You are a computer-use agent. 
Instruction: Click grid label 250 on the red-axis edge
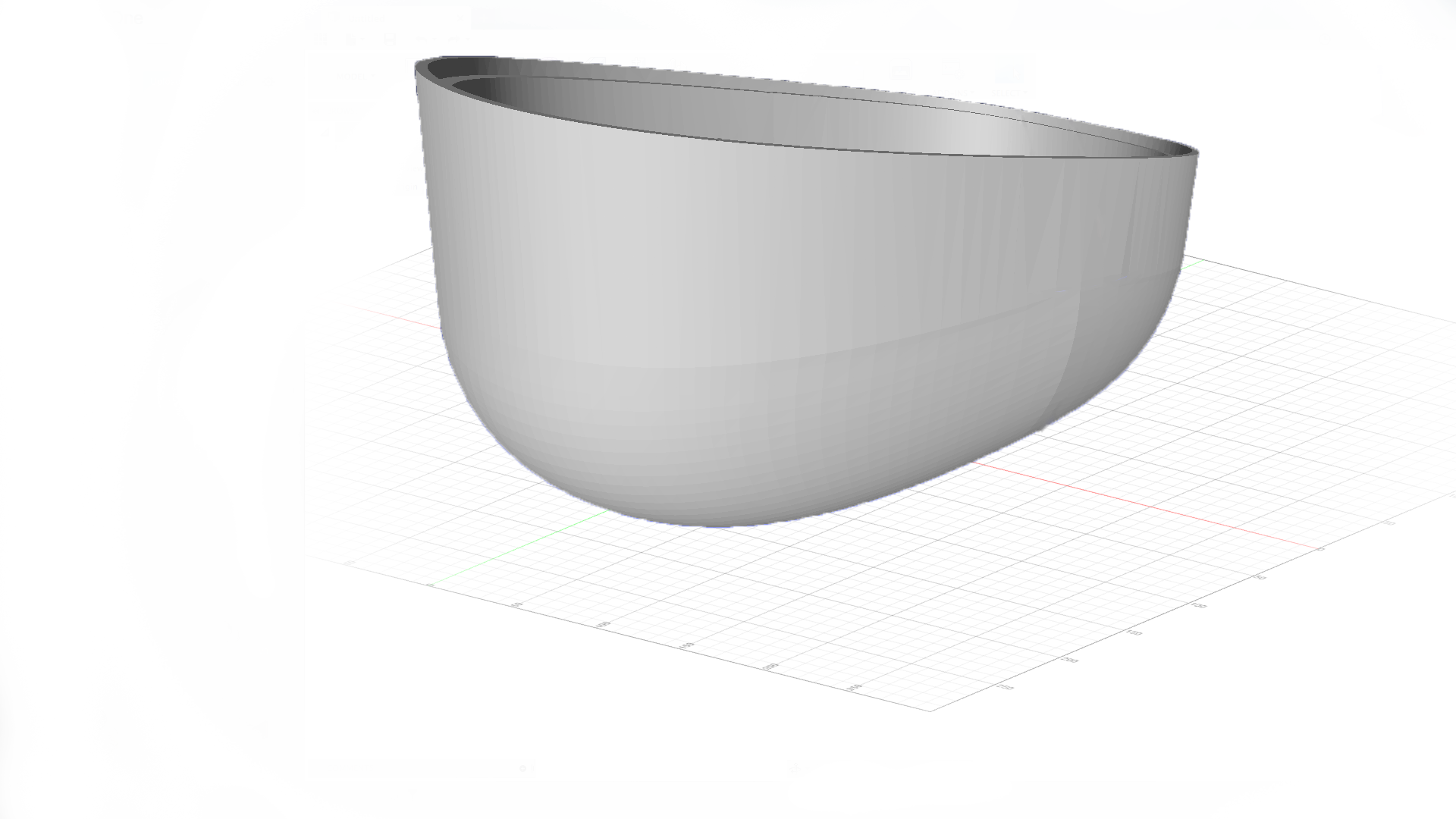pos(1005,687)
